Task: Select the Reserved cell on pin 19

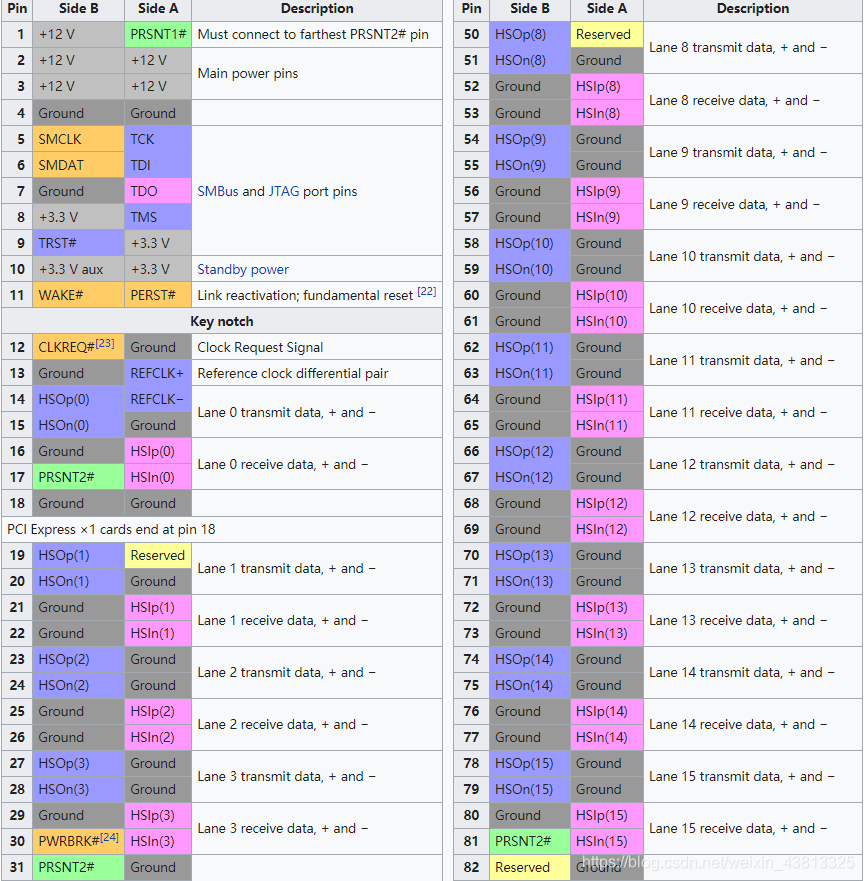Action: pos(158,555)
